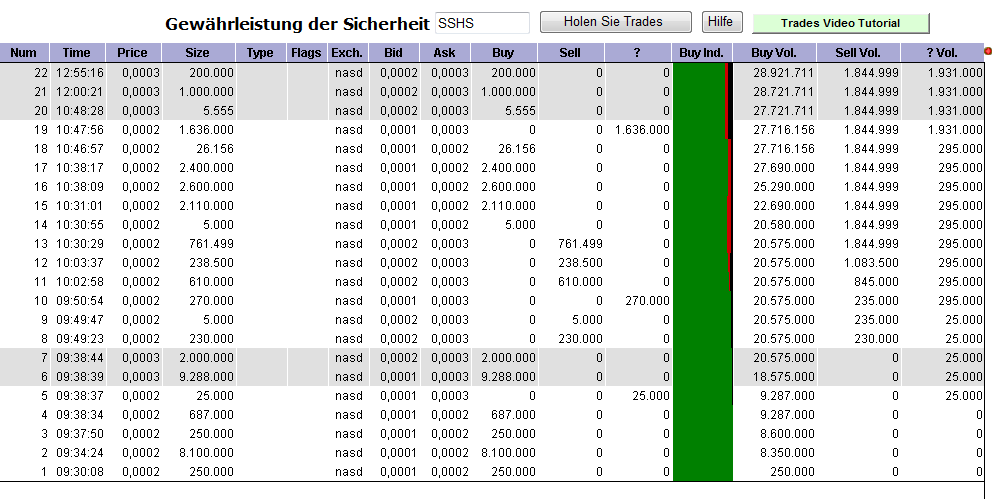This screenshot has height=499, width=993.
Task: Click the time 09:38:44 in row 7
Action: [80, 358]
